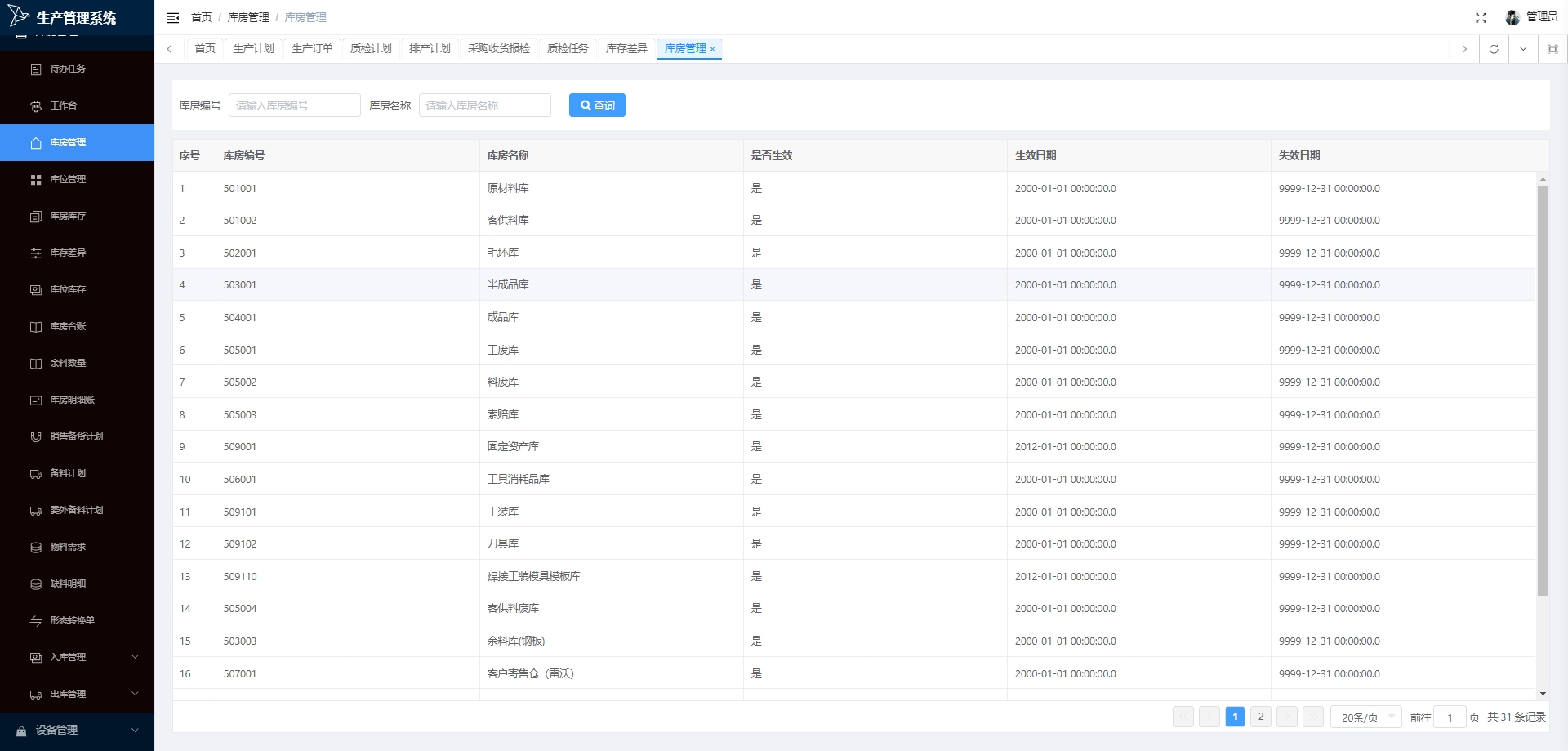Maximize content area icon at tab bar end
This screenshot has height=751, width=1568.
(1552, 49)
